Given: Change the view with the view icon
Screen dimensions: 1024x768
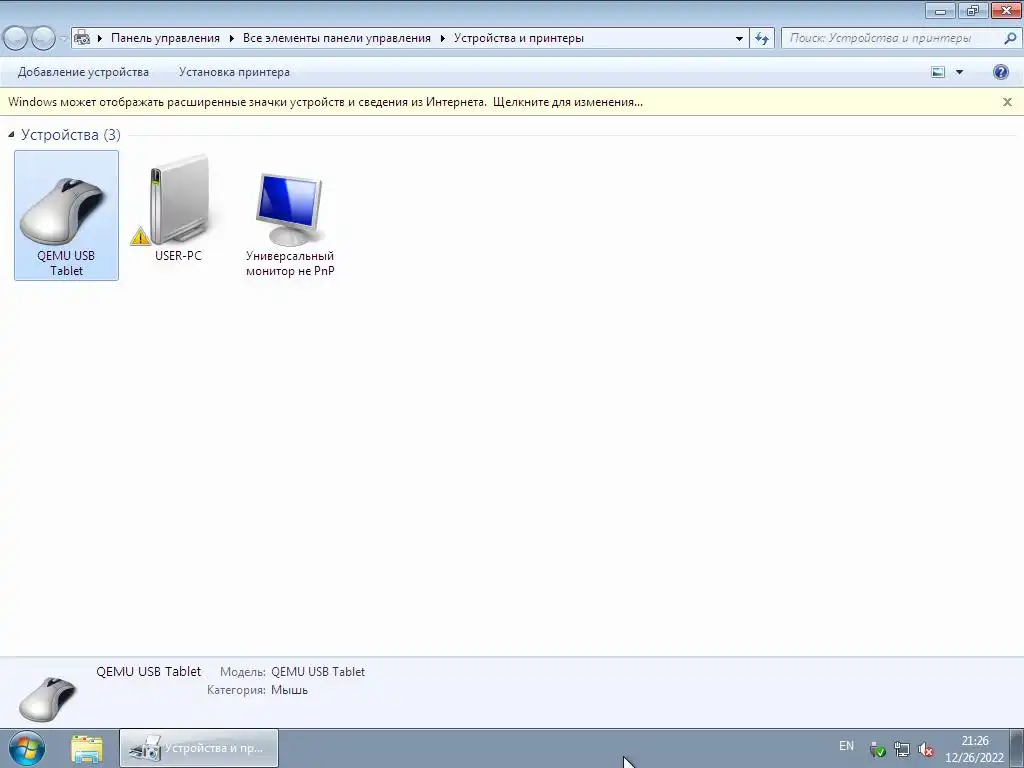Looking at the screenshot, I should 938,72.
